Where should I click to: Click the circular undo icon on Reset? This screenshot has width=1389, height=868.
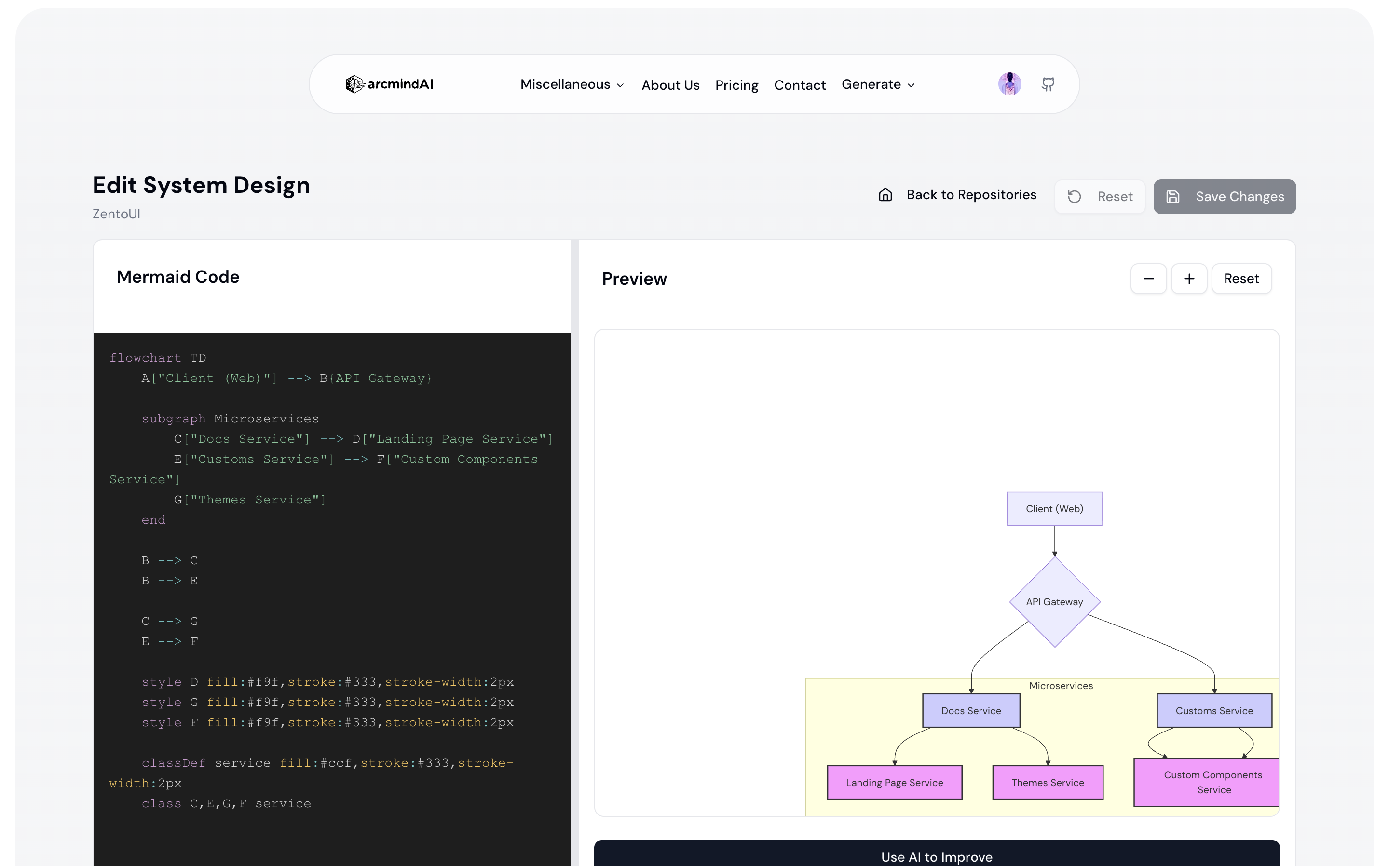[x=1075, y=196]
